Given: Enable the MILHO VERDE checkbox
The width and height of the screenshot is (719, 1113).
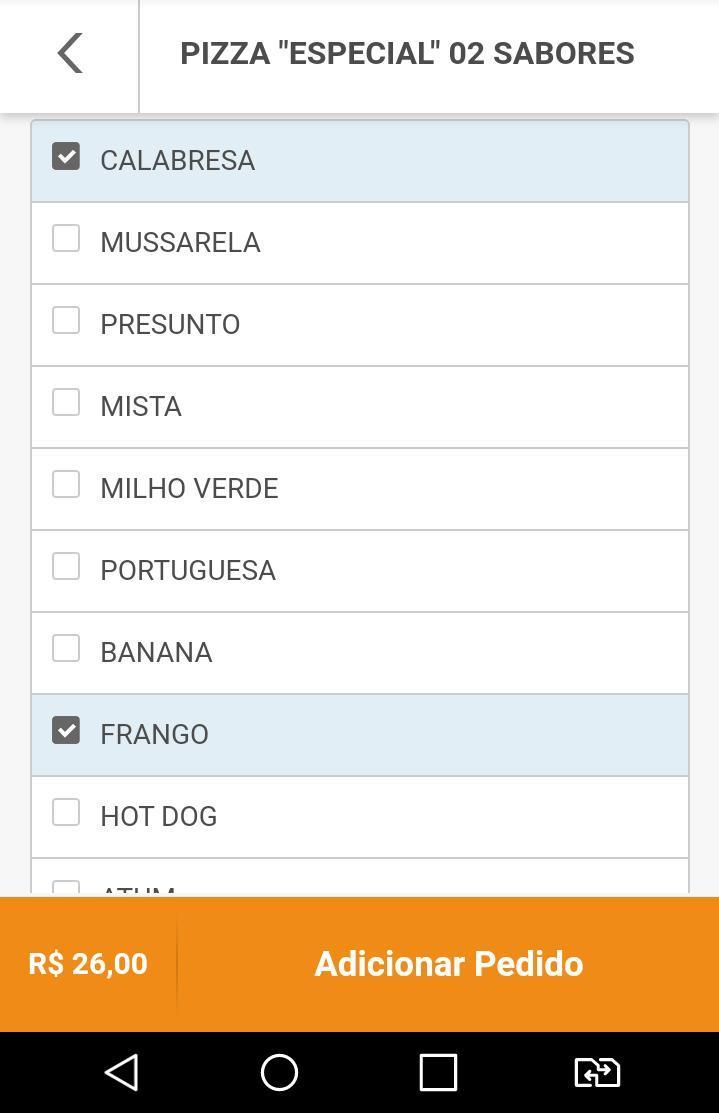Looking at the screenshot, I should 66,485.
